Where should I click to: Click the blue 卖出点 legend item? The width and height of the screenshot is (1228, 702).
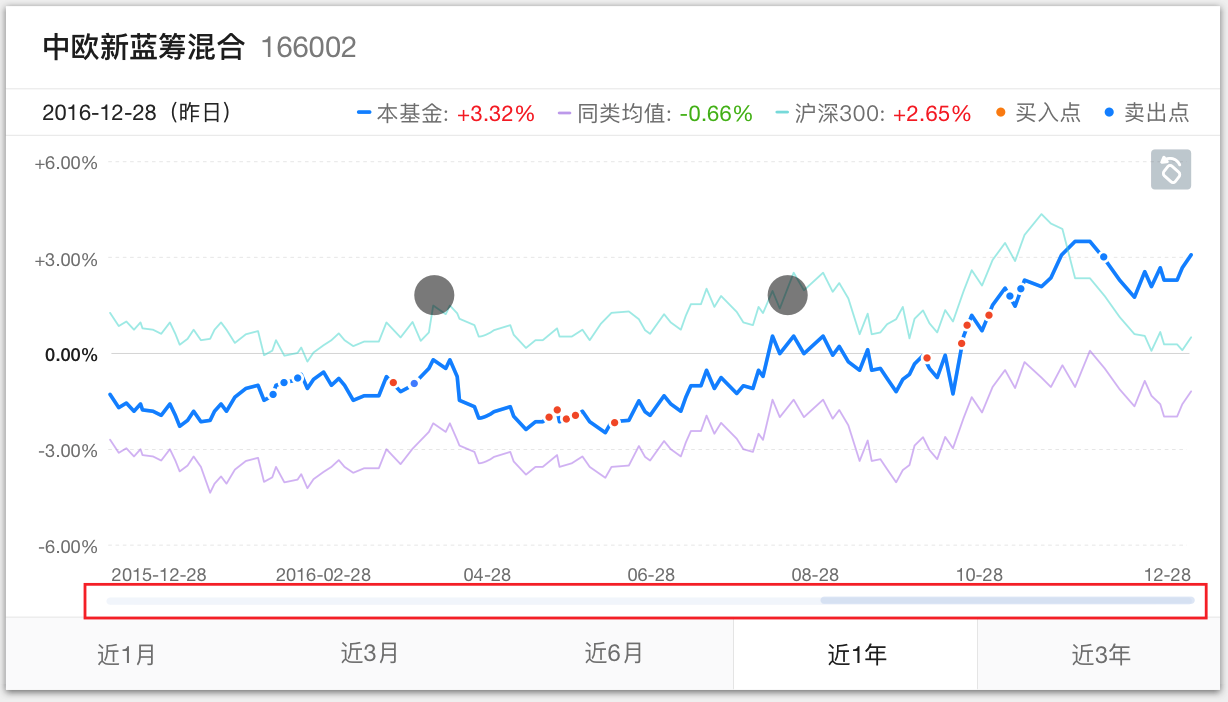[1148, 113]
